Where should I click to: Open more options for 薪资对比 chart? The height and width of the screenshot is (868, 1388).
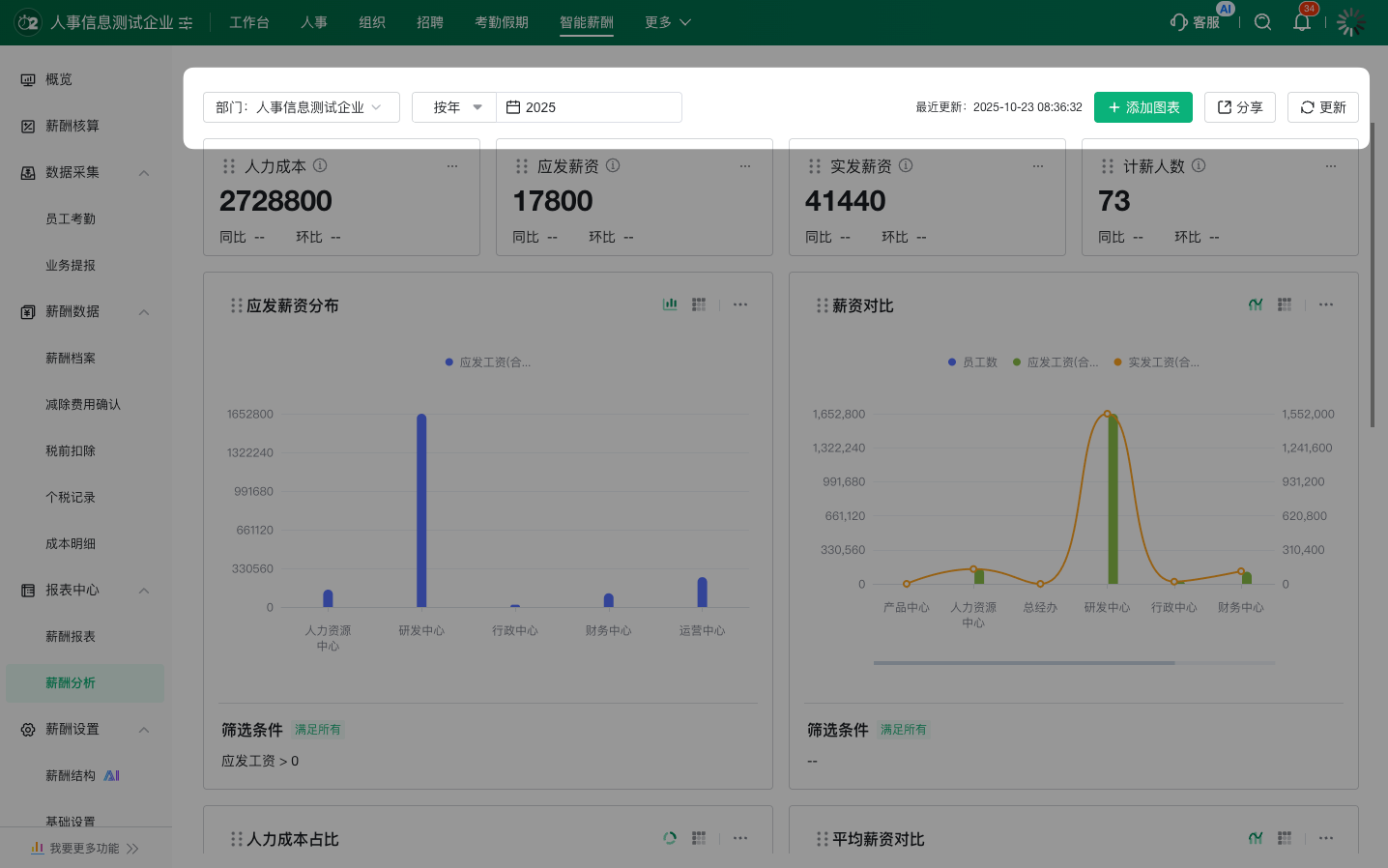tap(1326, 304)
